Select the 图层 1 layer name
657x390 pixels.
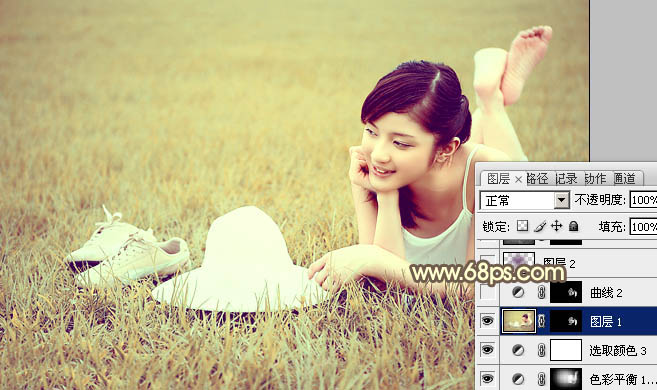point(605,322)
